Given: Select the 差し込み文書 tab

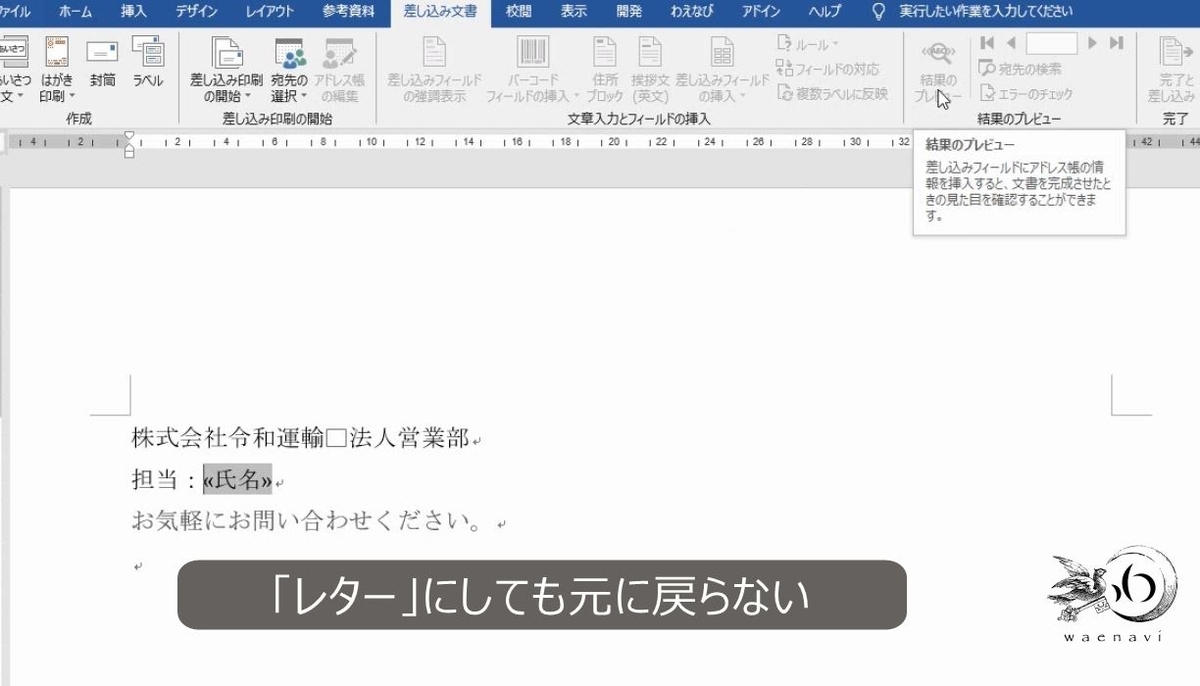Looking at the screenshot, I should click(440, 12).
